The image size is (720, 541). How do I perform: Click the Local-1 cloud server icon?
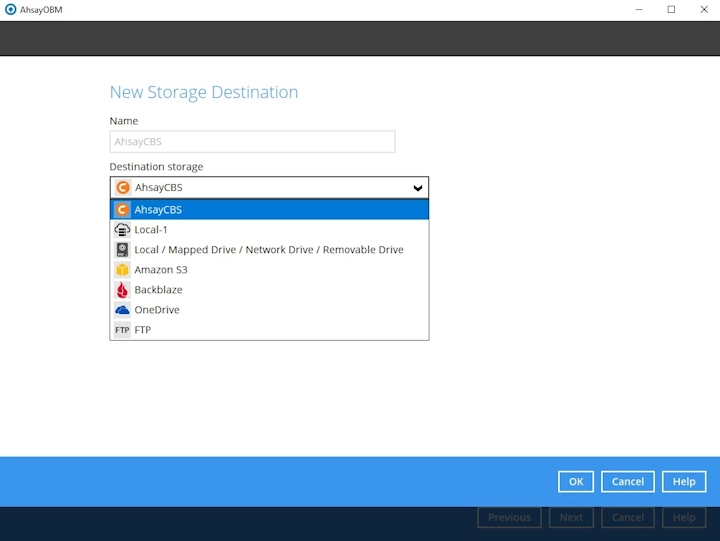(x=122, y=230)
